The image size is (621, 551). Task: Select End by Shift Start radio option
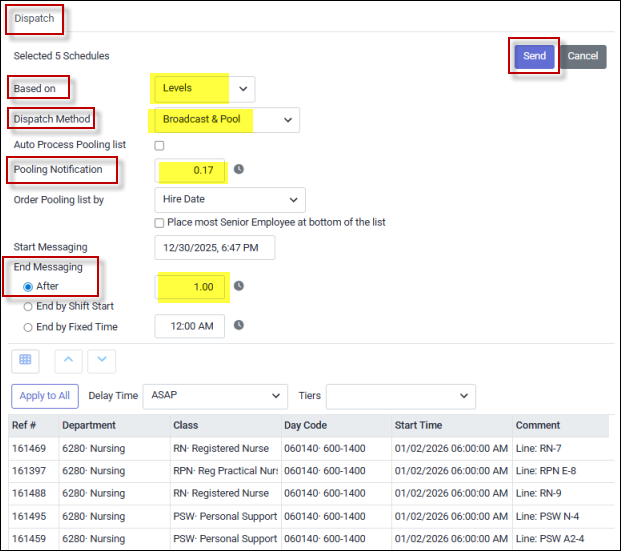click(27, 307)
